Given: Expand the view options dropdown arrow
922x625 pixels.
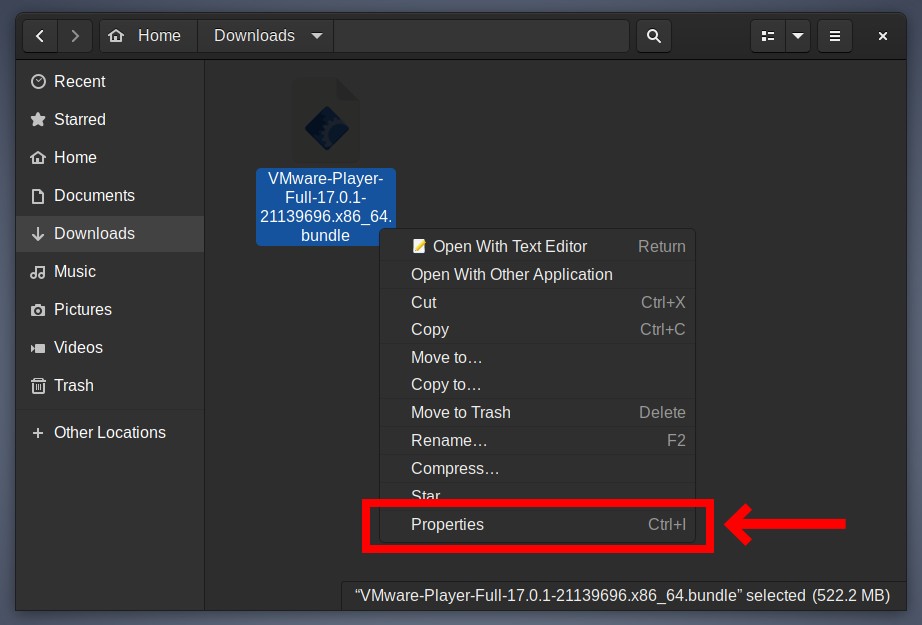Looking at the screenshot, I should (x=798, y=36).
